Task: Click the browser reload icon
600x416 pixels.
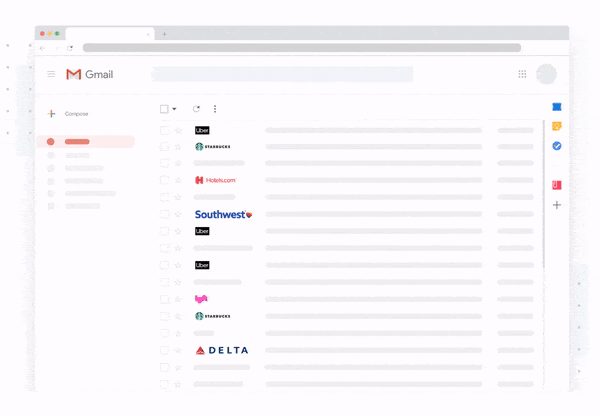Action: [70, 48]
